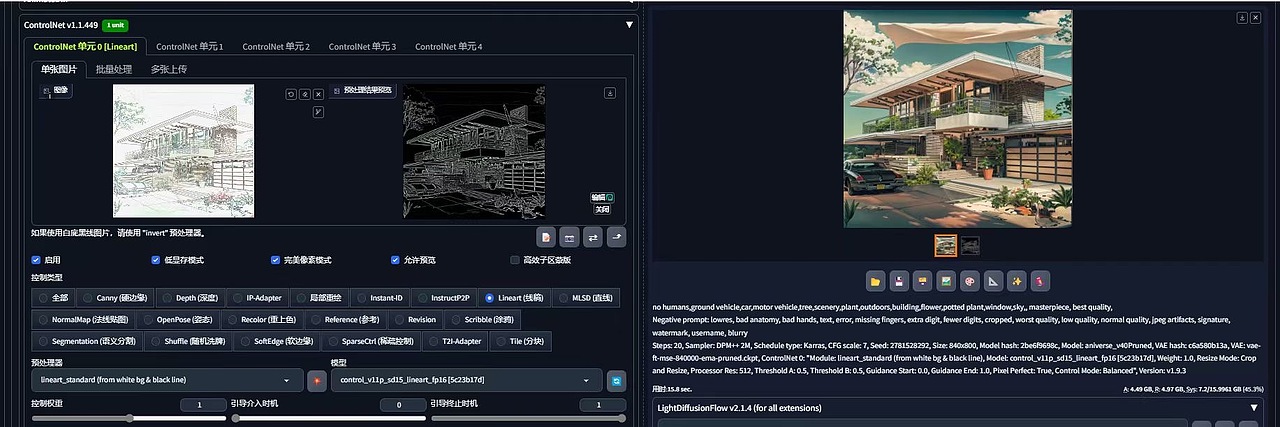
Task: Click the guidance start value field
Action: coord(404,404)
